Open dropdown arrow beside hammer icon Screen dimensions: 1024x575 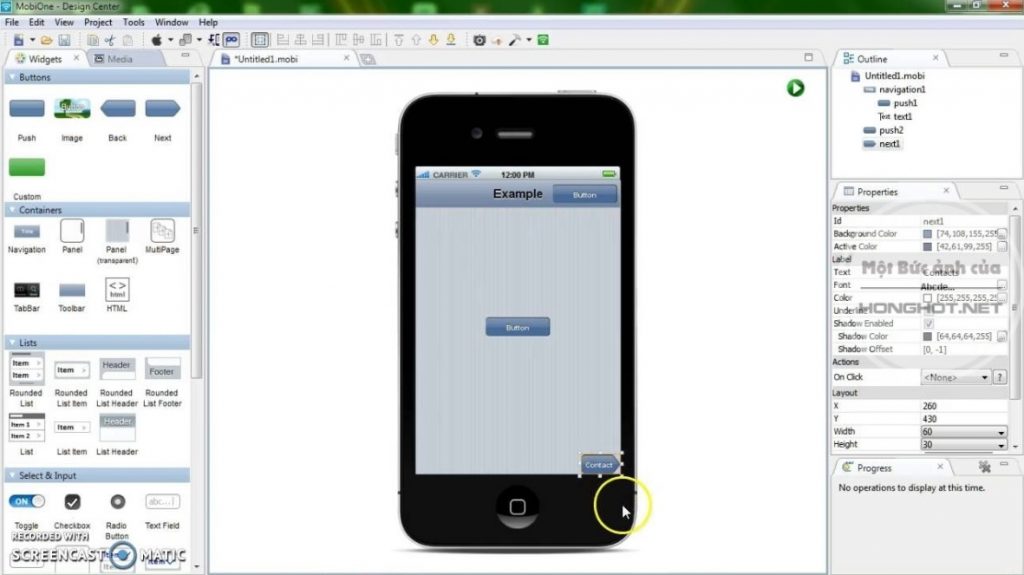click(x=529, y=41)
